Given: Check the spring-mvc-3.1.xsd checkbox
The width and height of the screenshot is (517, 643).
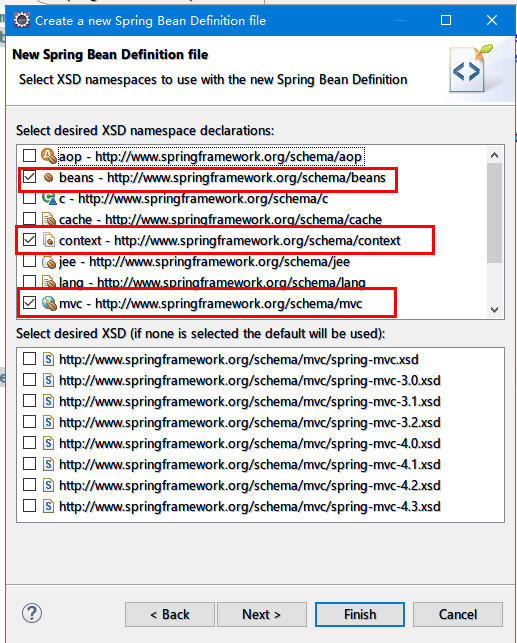Looking at the screenshot, I should point(29,401).
